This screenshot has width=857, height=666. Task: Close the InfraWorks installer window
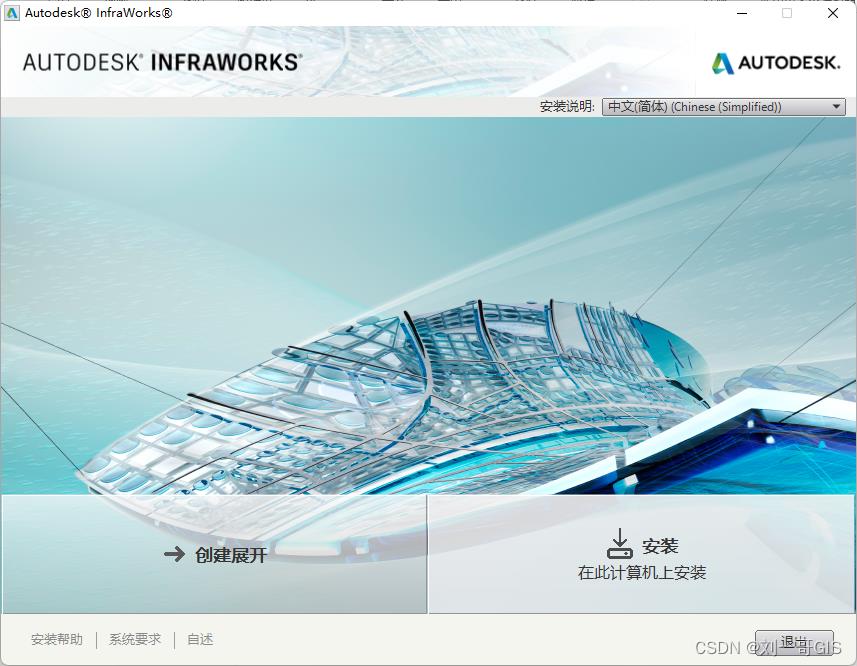pos(833,13)
